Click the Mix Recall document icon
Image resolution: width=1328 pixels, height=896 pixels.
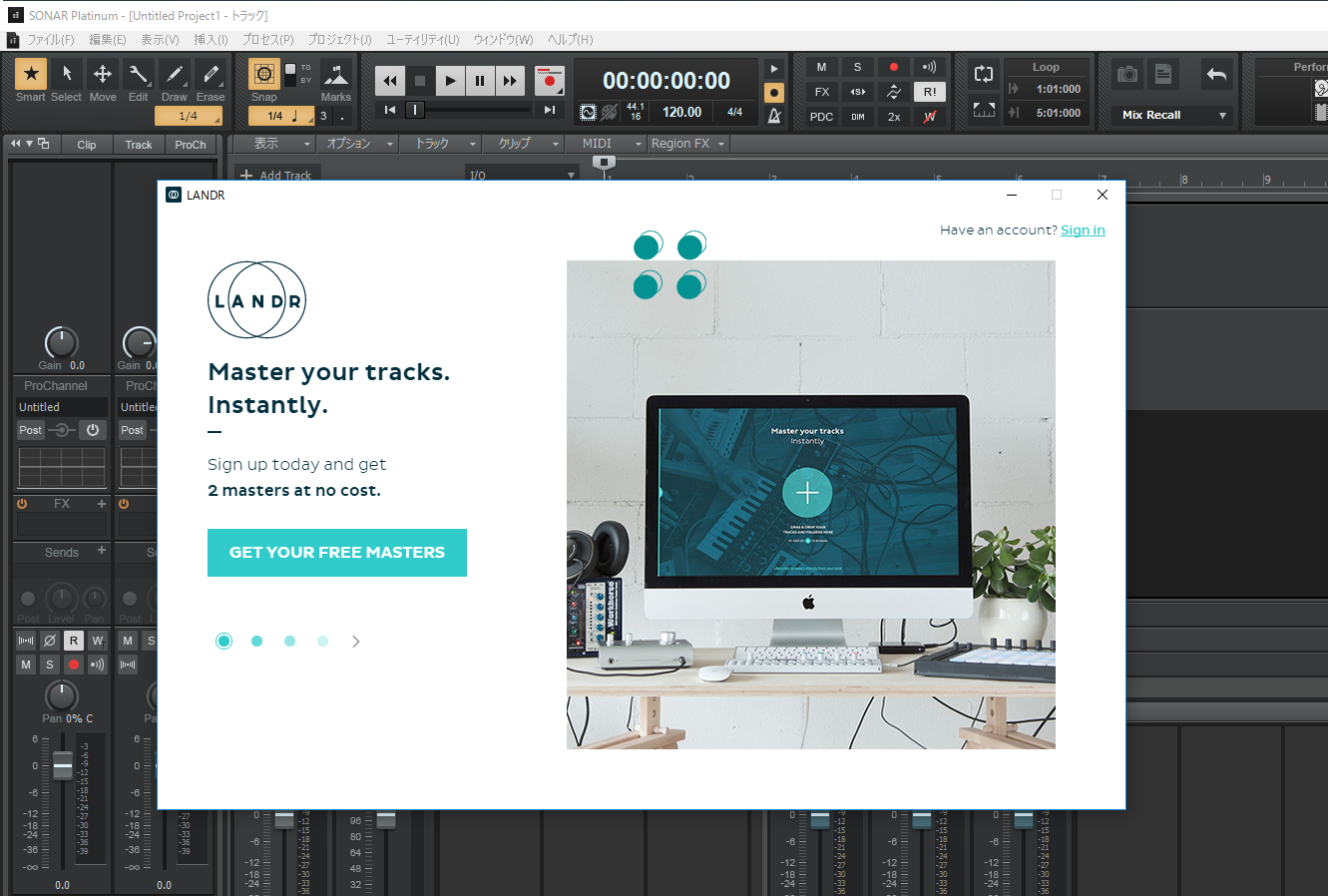click(1162, 74)
